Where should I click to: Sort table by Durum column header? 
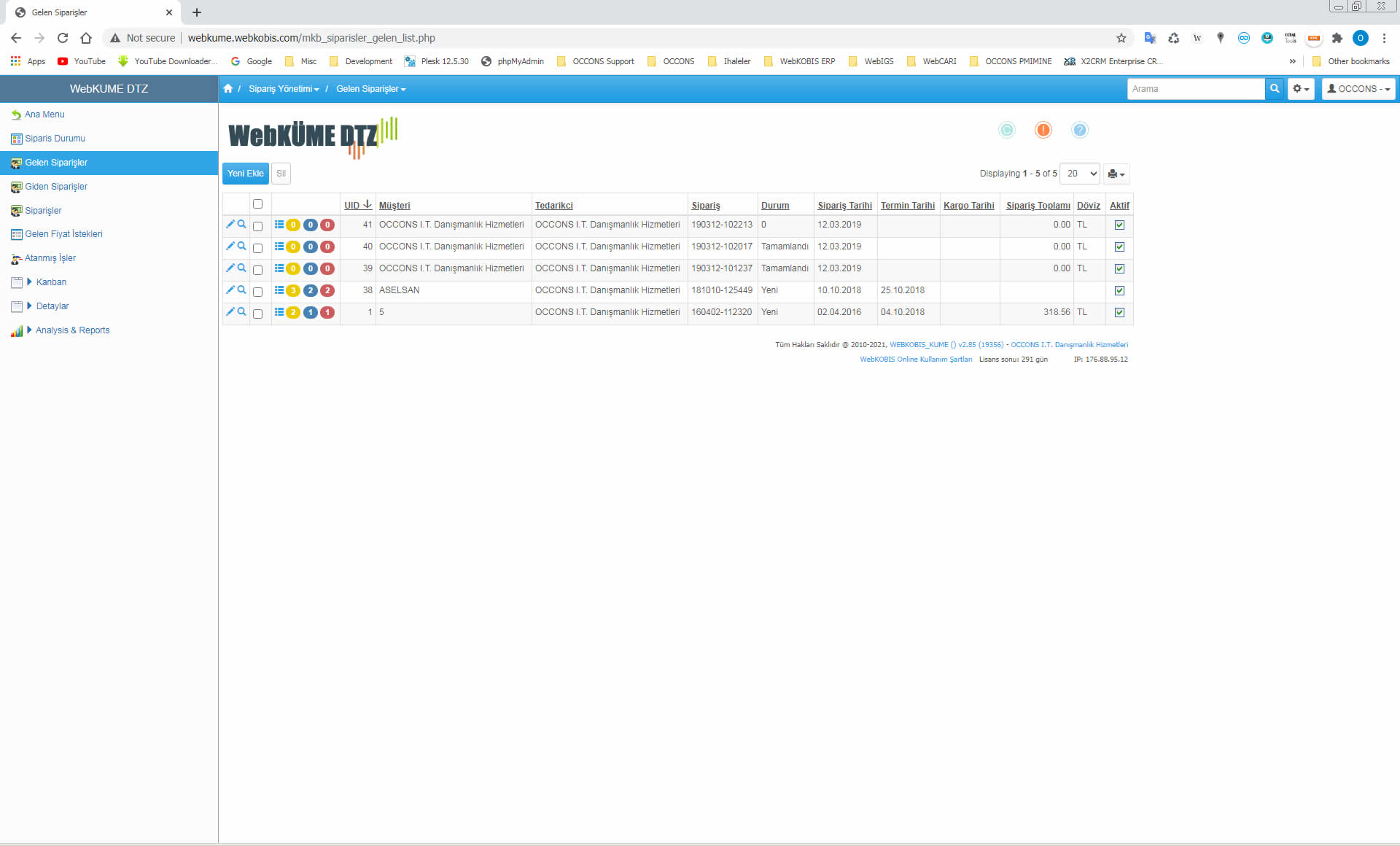(775, 206)
